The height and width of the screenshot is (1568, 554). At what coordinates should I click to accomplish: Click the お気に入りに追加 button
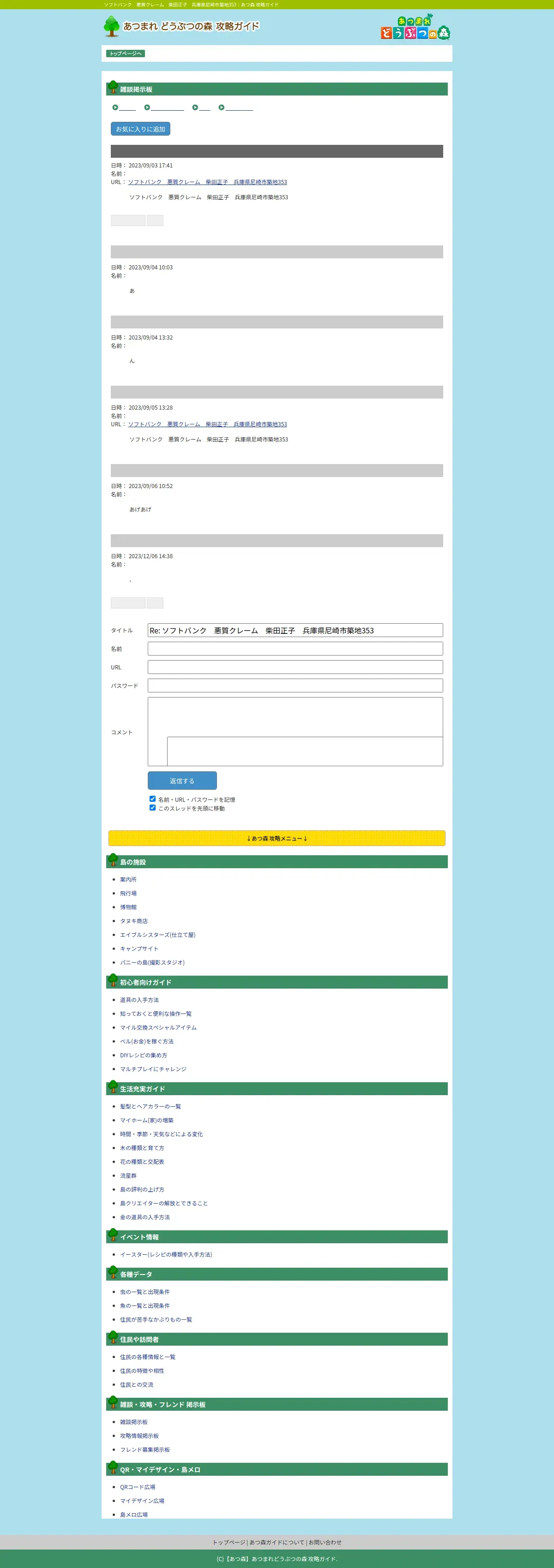[x=140, y=129]
